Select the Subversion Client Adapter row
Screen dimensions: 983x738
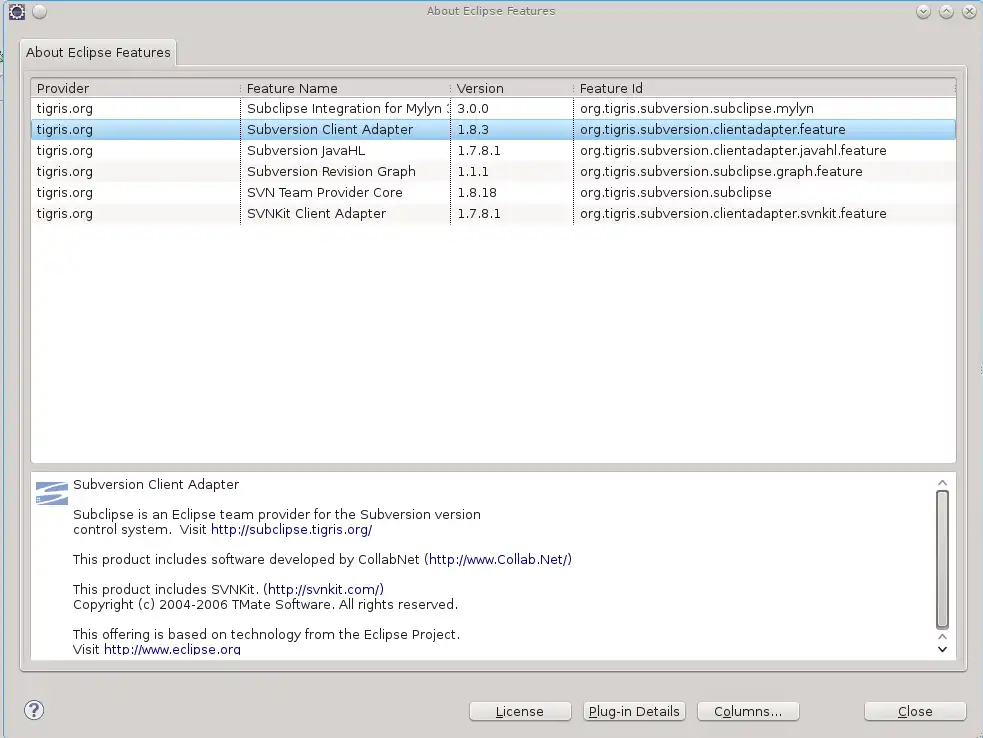point(493,130)
